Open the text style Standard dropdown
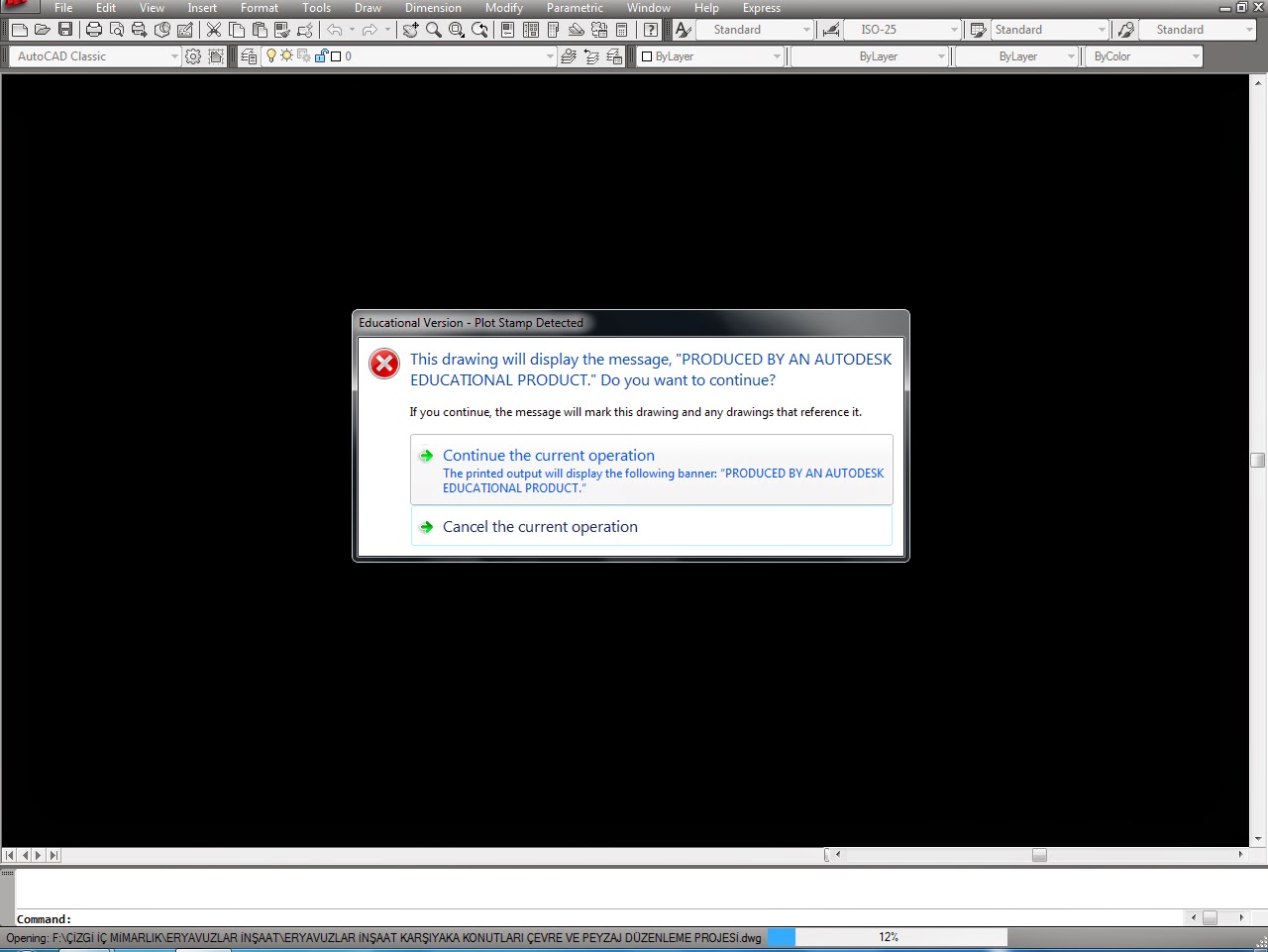 805,30
